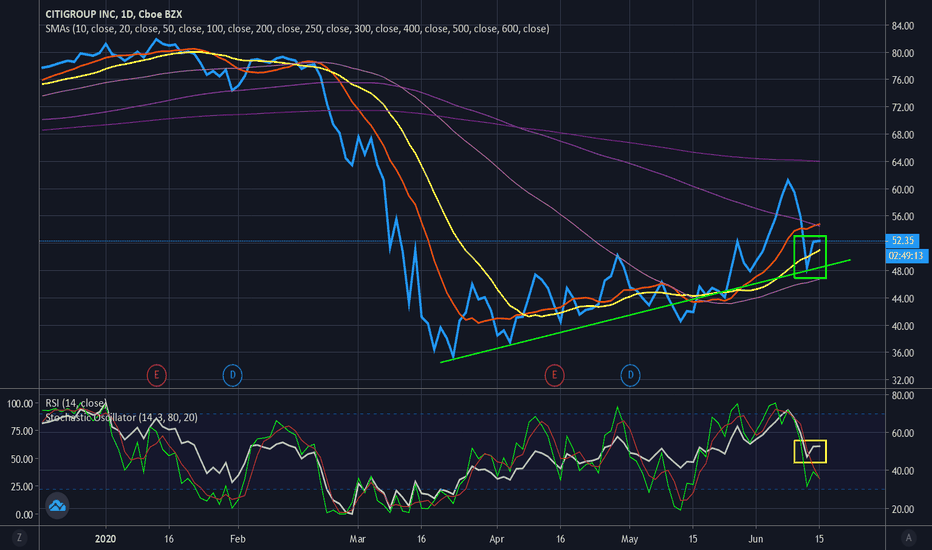Click the Z timezone button
This screenshot has height=550, width=932.
pyautogui.click(x=20, y=538)
